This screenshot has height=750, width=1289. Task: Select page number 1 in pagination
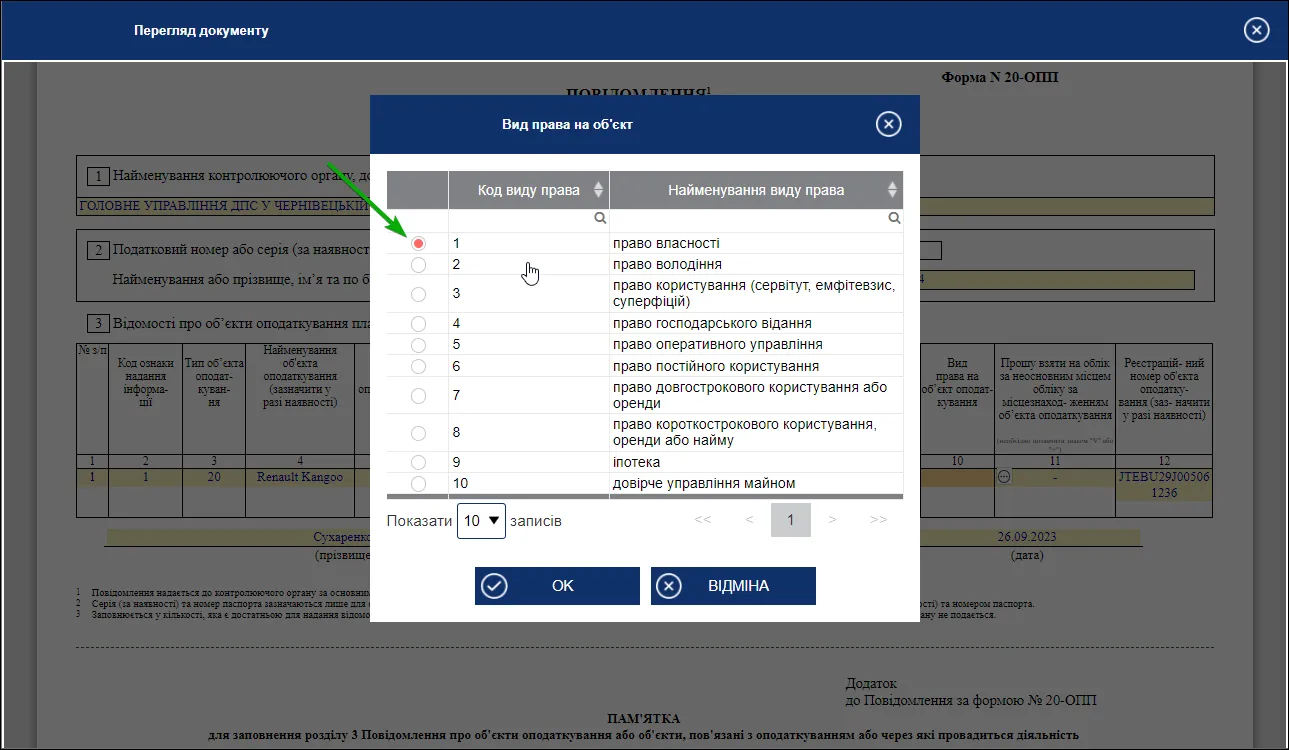[791, 520]
